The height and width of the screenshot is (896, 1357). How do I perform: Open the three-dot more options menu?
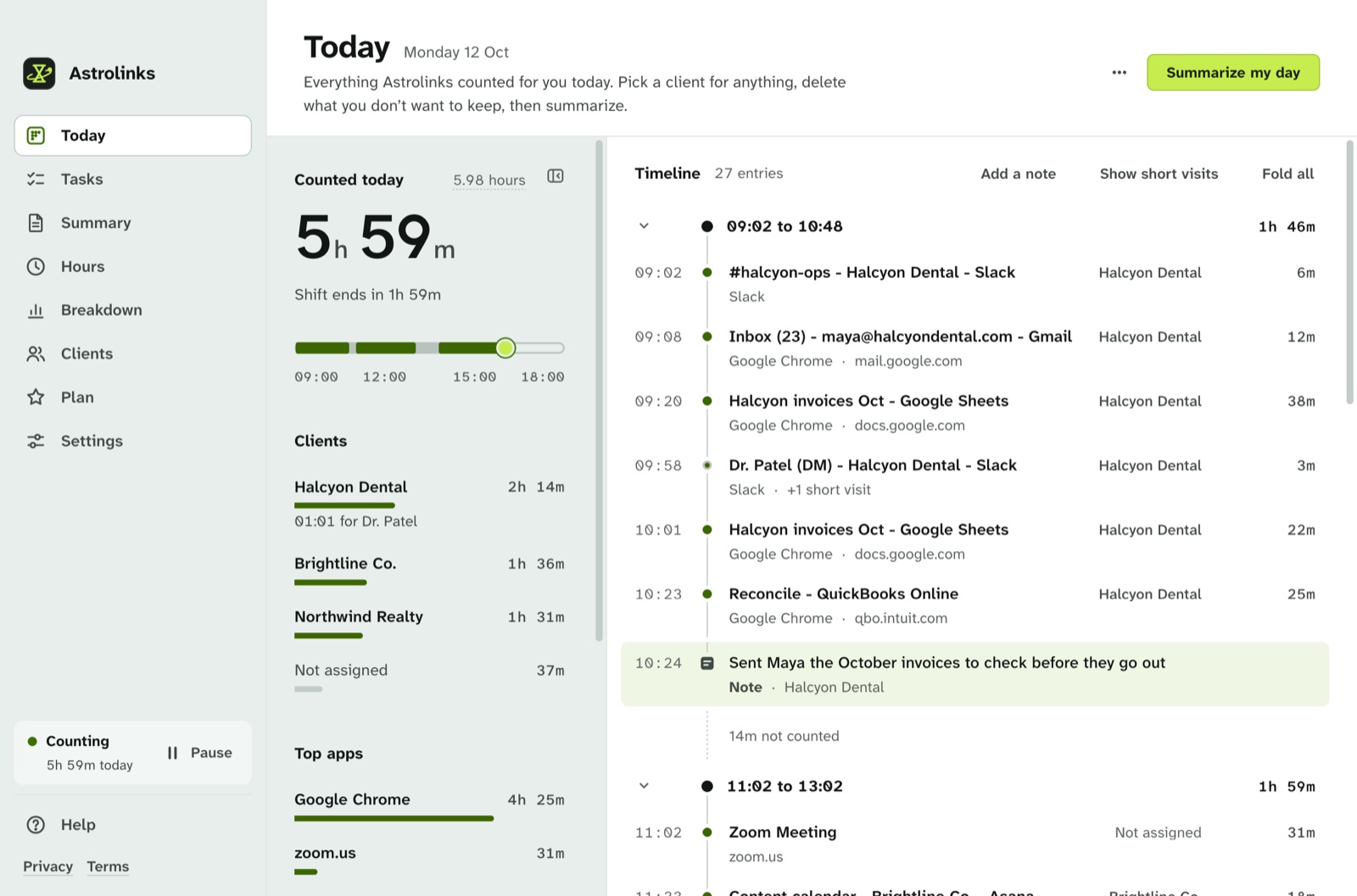point(1120,72)
